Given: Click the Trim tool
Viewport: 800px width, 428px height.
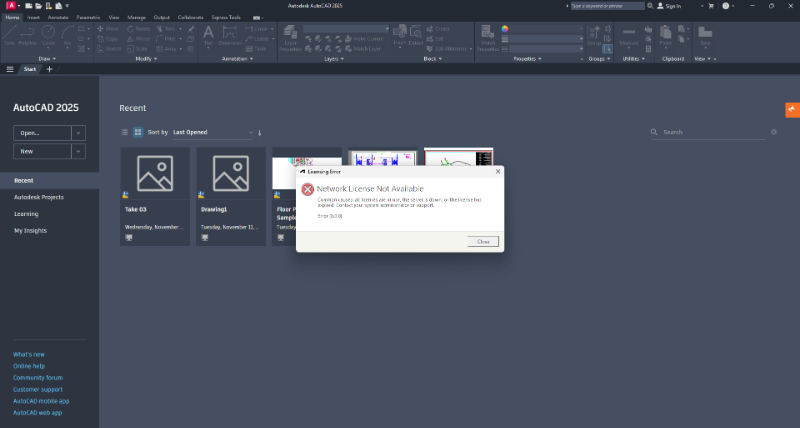Looking at the screenshot, I should [x=166, y=29].
